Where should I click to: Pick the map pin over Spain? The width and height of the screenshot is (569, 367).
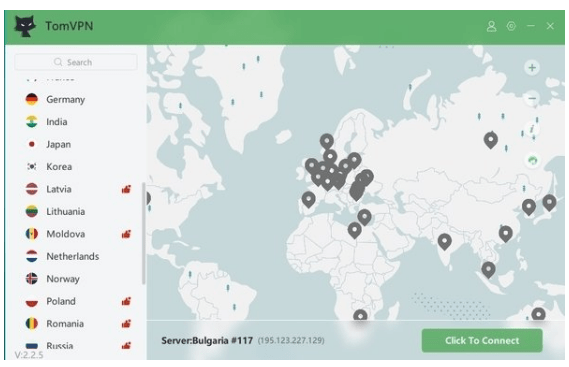click(x=309, y=199)
